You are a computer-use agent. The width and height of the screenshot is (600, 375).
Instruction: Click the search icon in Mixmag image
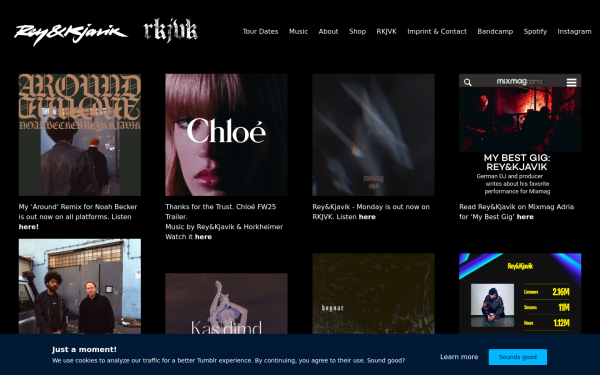(468, 82)
